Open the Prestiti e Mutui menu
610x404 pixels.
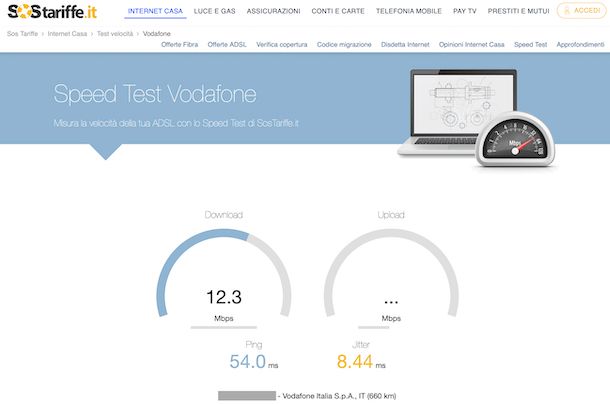coord(519,11)
